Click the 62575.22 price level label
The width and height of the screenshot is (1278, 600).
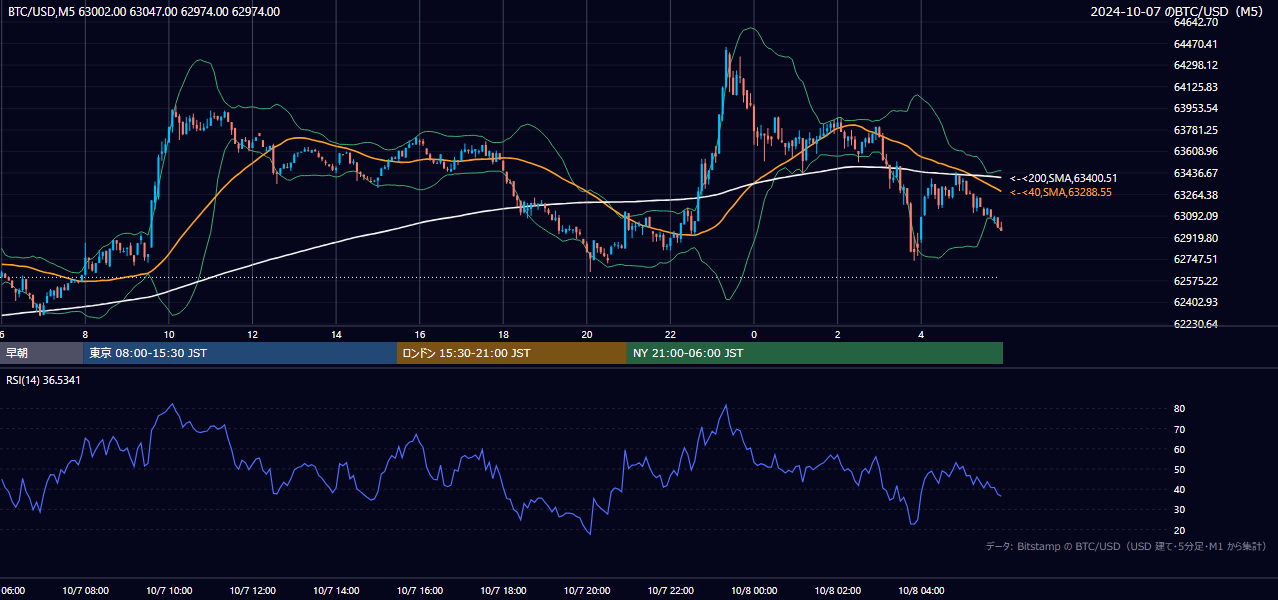[x=1195, y=281]
